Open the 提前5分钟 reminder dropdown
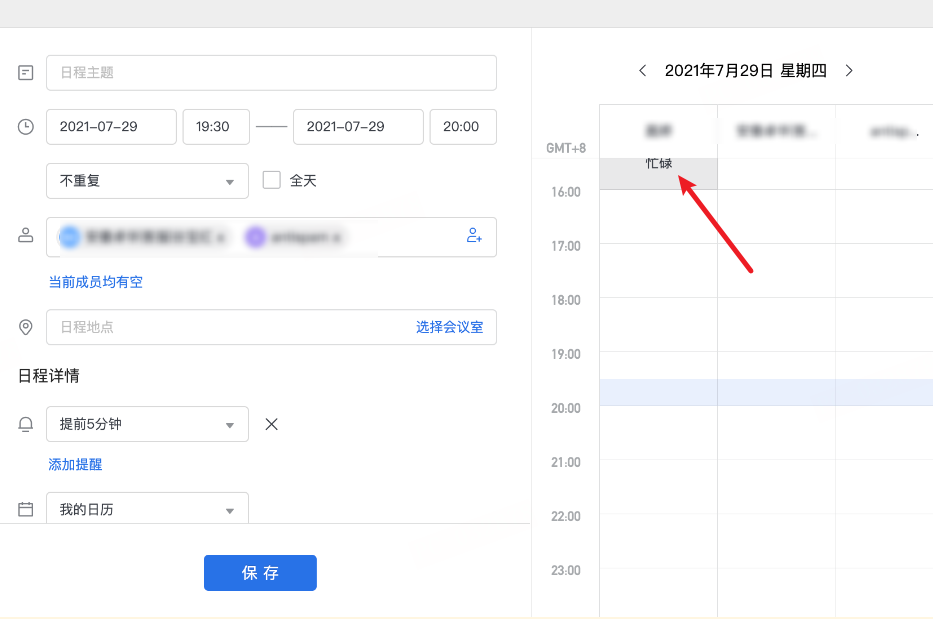This screenshot has height=633, width=933. click(x=148, y=424)
